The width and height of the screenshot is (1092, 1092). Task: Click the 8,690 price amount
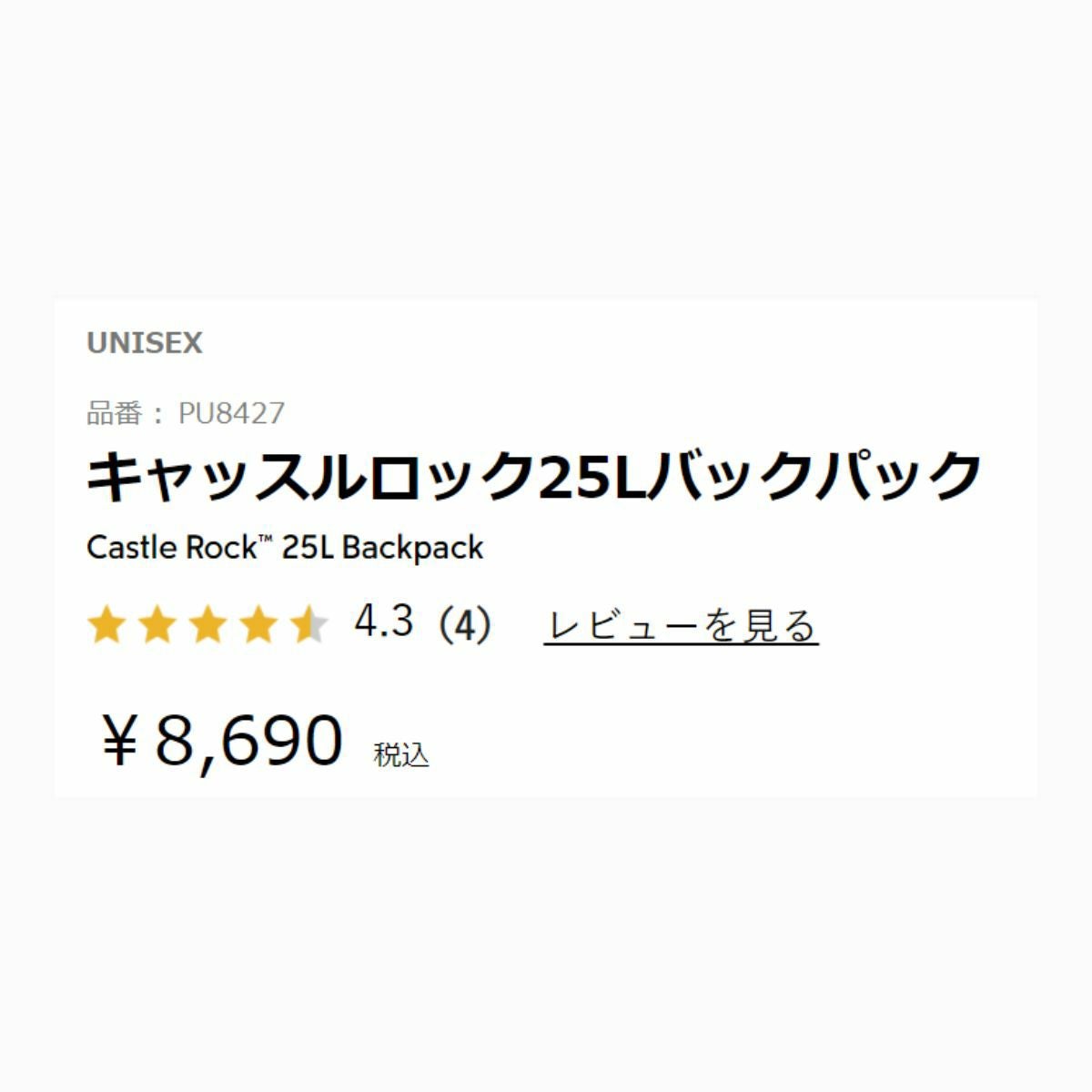249,741
